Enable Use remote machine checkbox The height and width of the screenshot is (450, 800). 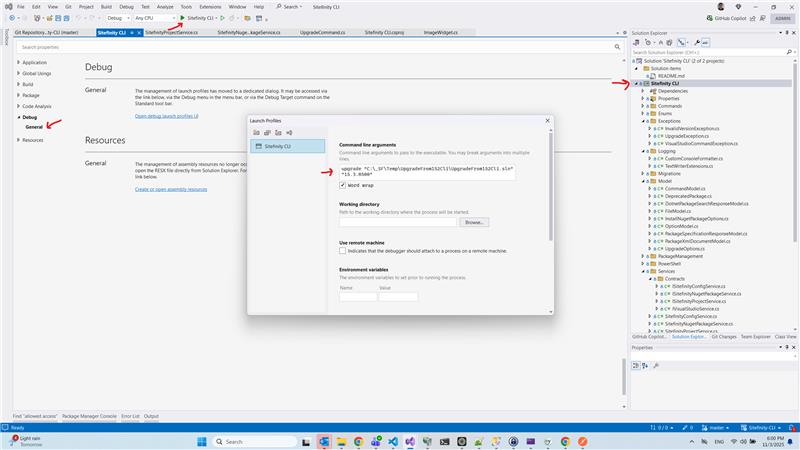click(x=342, y=251)
